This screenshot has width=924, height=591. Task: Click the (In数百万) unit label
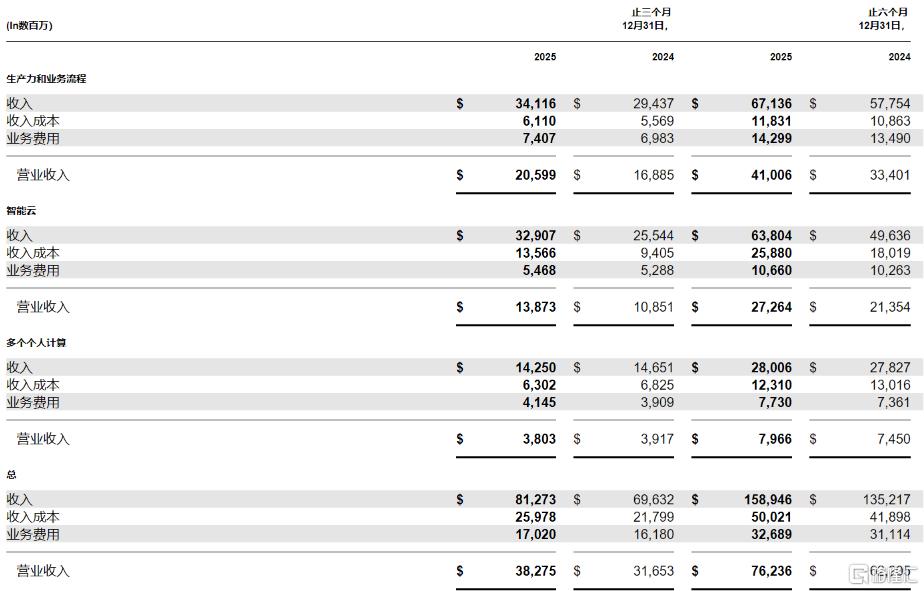(x=29, y=25)
